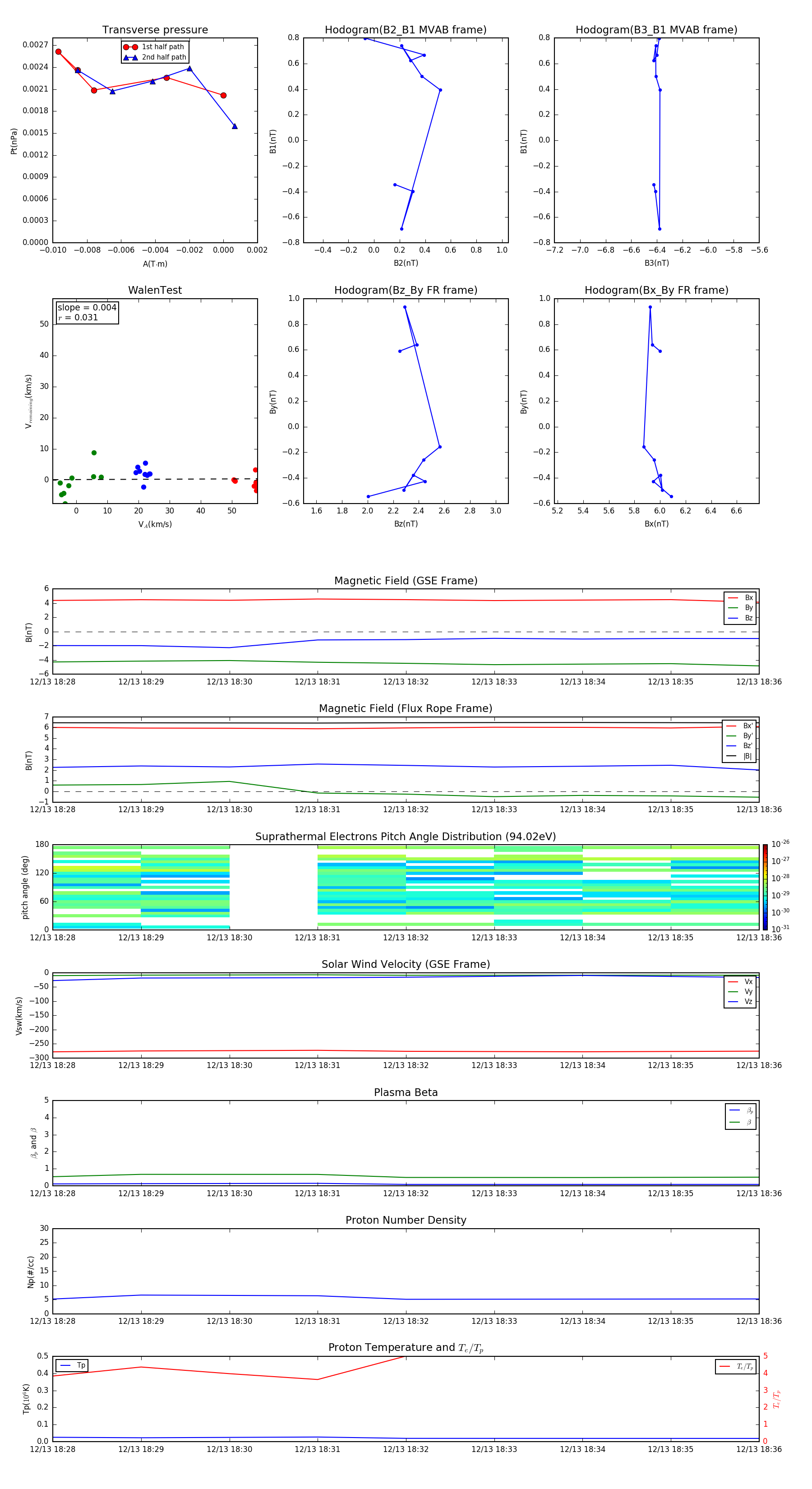Click the 'Plasma Beta' plot title
The image size is (812, 1489).
click(x=406, y=1092)
